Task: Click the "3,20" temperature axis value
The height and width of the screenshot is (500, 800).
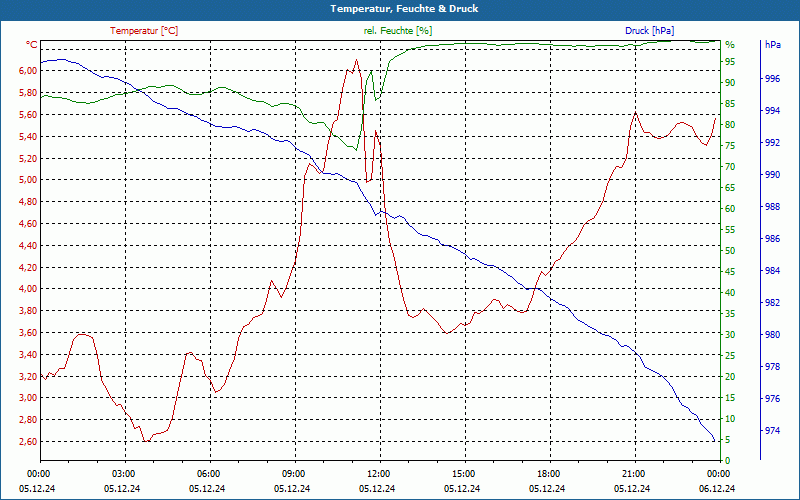Action: click(28, 377)
